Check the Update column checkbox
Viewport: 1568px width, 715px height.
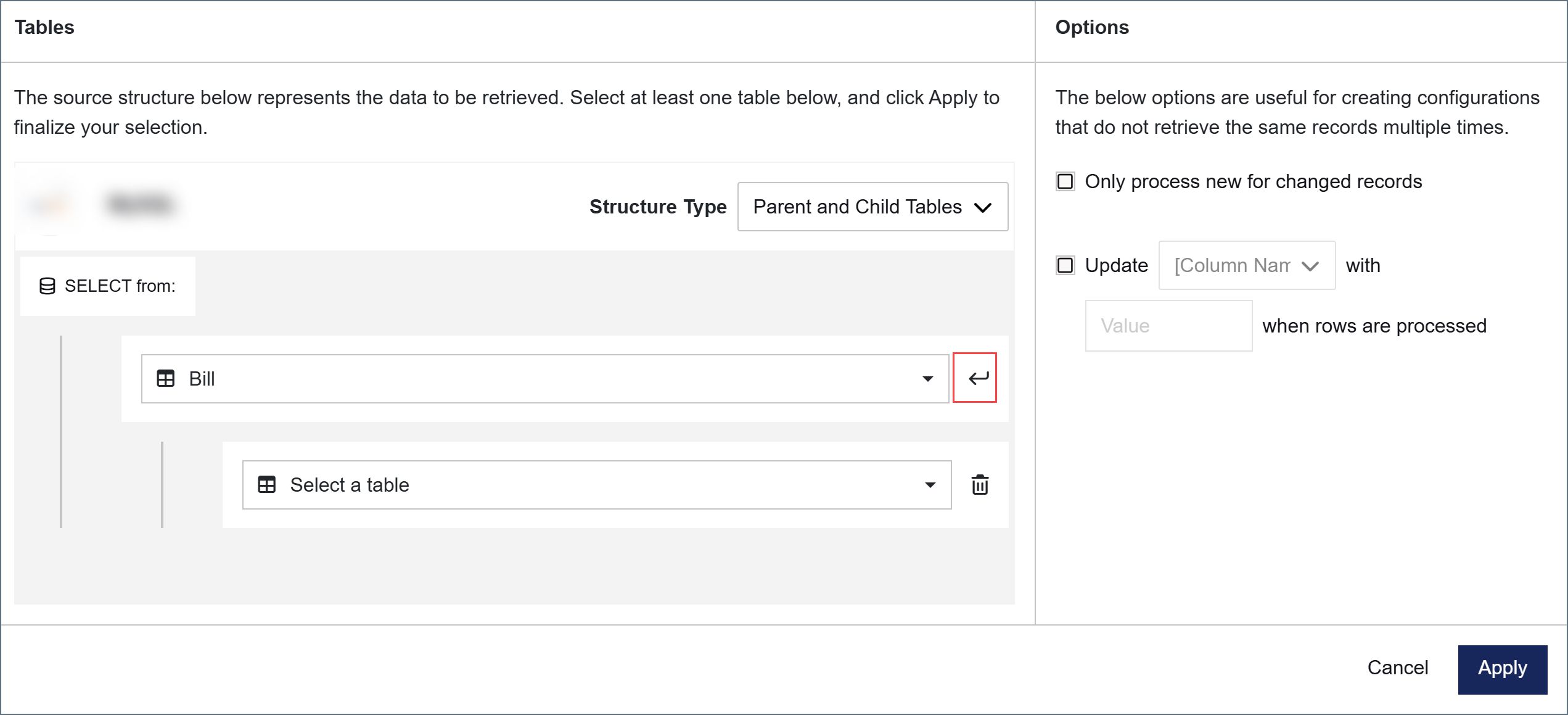tap(1065, 265)
